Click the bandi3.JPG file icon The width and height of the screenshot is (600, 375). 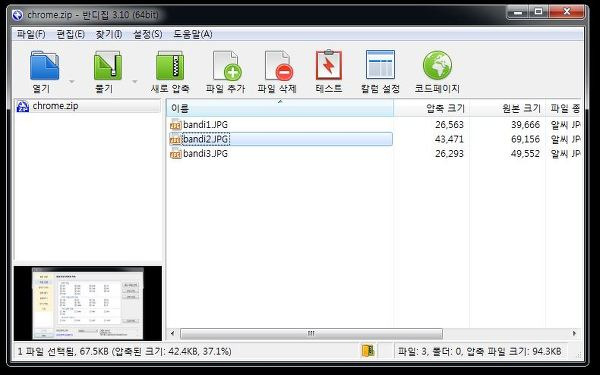coord(175,154)
